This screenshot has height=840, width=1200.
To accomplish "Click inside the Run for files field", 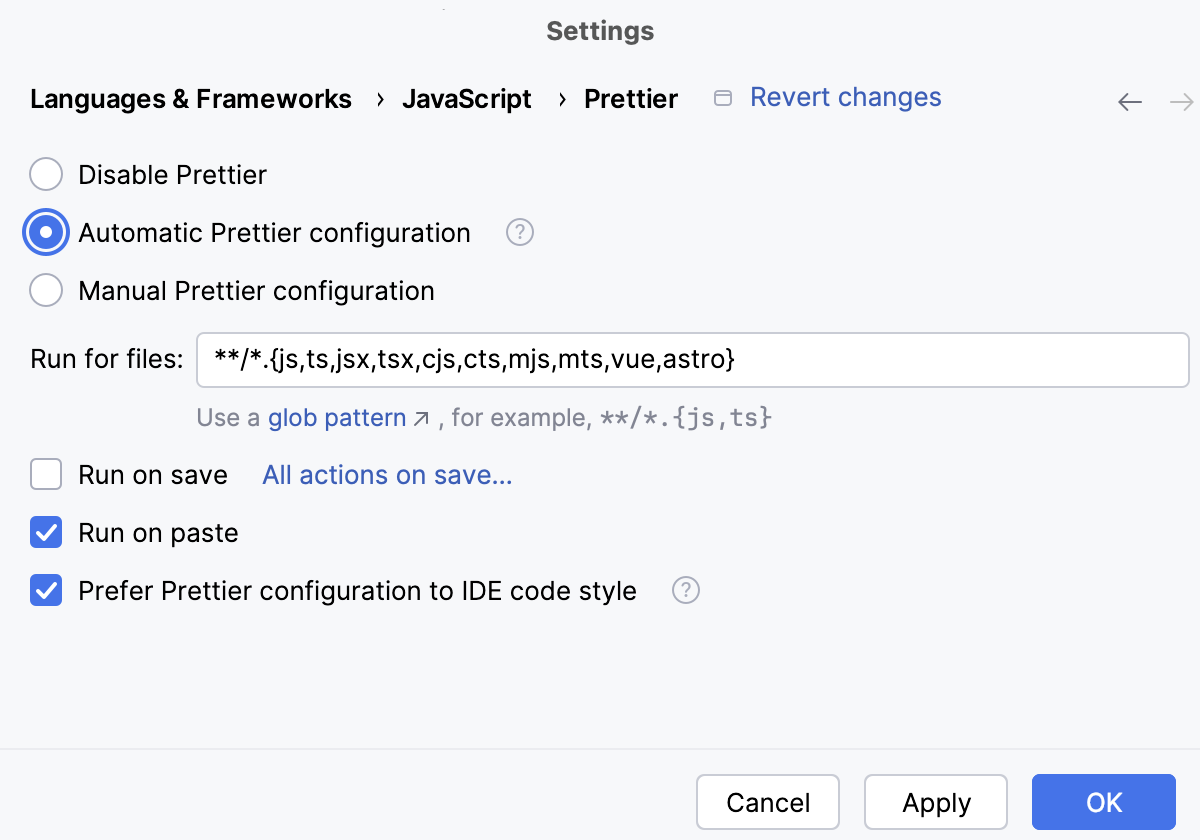I will pyautogui.click(x=600, y=360).
